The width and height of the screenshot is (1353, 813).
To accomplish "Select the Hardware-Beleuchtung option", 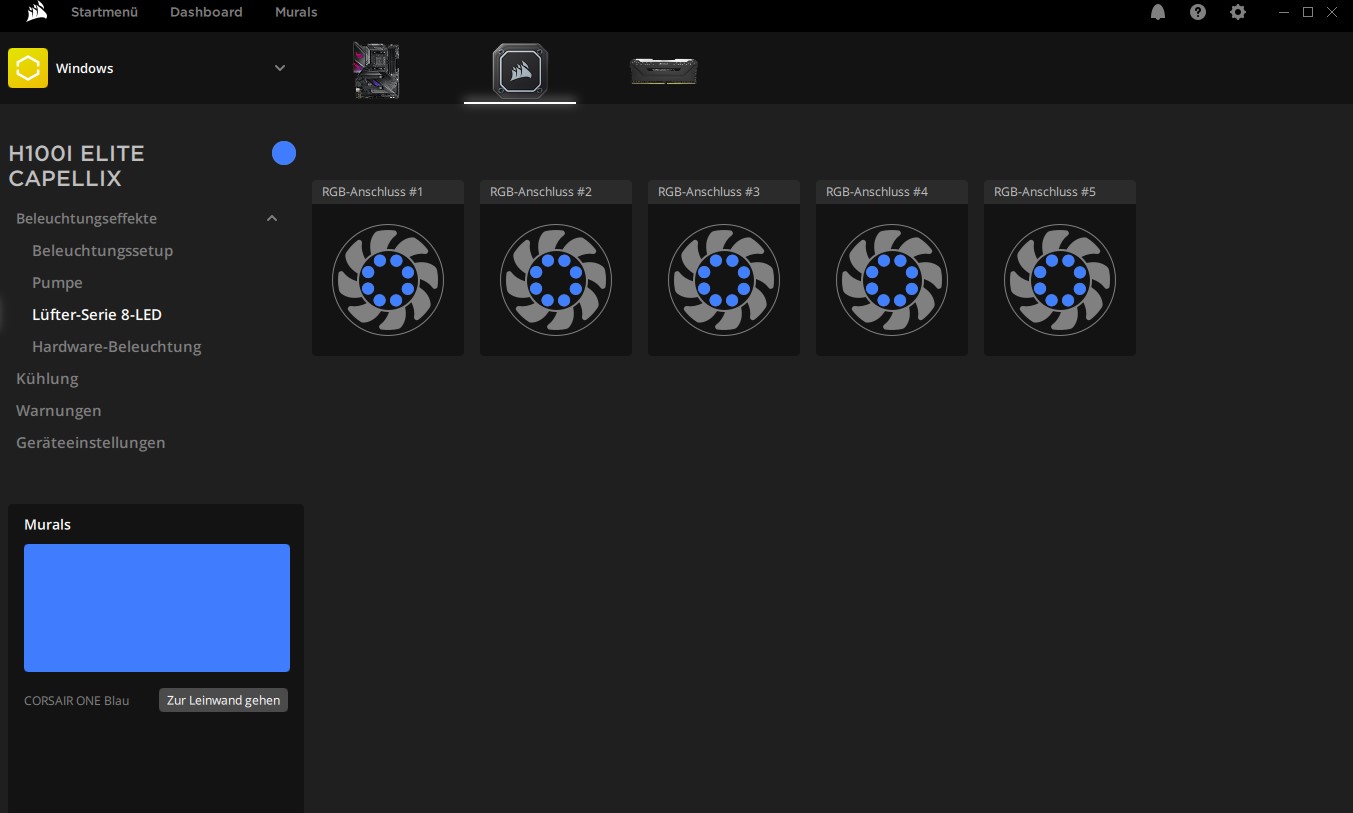I will pos(117,346).
